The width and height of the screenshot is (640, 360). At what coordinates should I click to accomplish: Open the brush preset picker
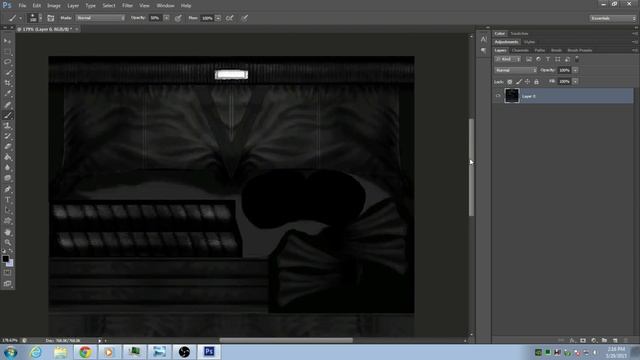34,18
